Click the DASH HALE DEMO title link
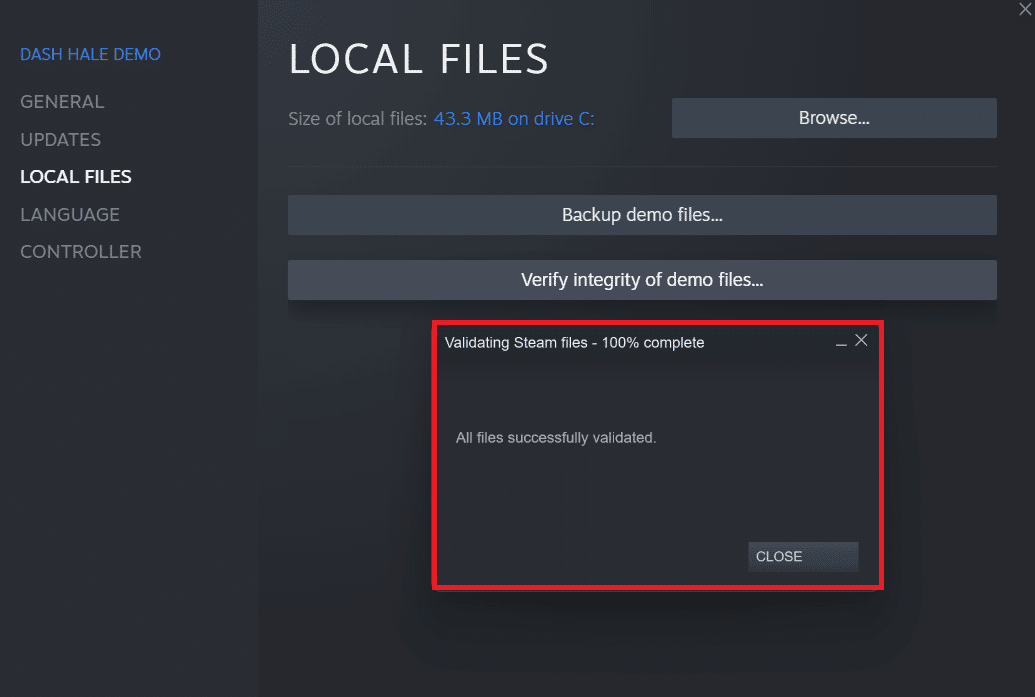 coord(90,54)
